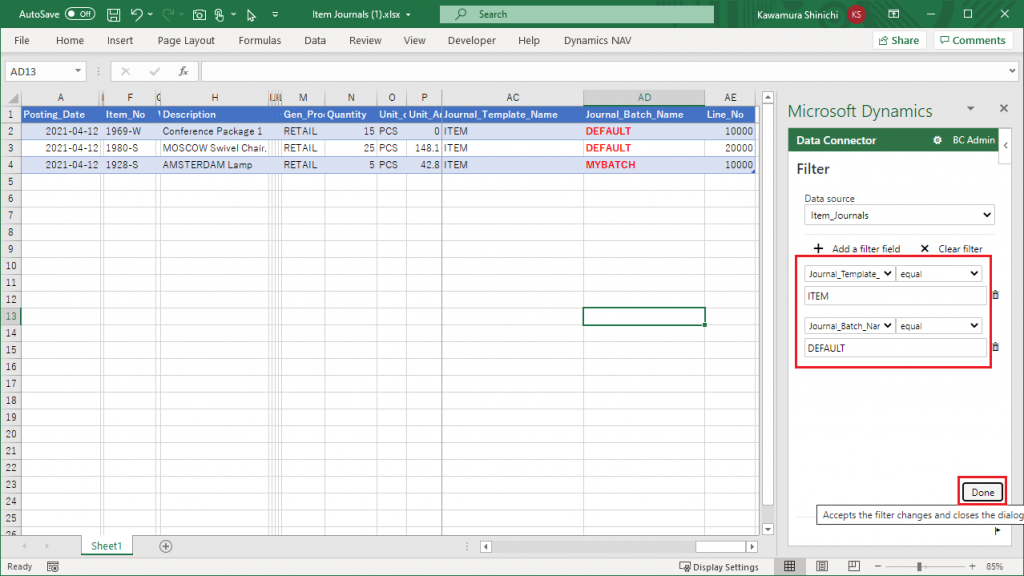This screenshot has width=1024, height=576.
Task: Click the Insert Function fx icon
Action: coord(184,71)
